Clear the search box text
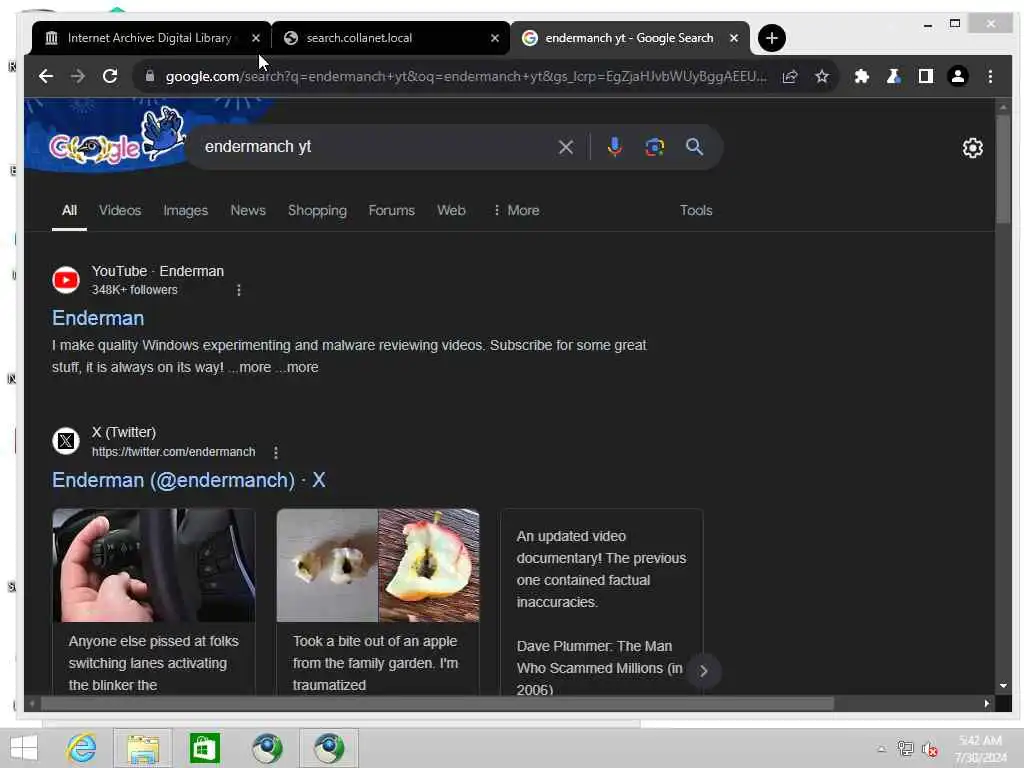The width and height of the screenshot is (1024, 768). pyautogui.click(x=566, y=147)
